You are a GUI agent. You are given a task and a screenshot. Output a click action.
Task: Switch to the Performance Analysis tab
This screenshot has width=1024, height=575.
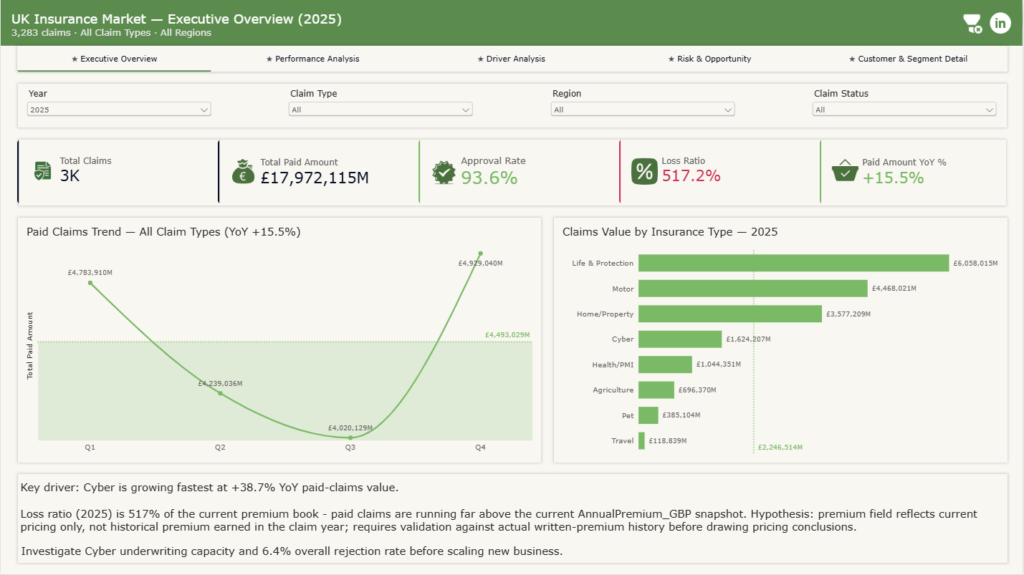(x=313, y=59)
